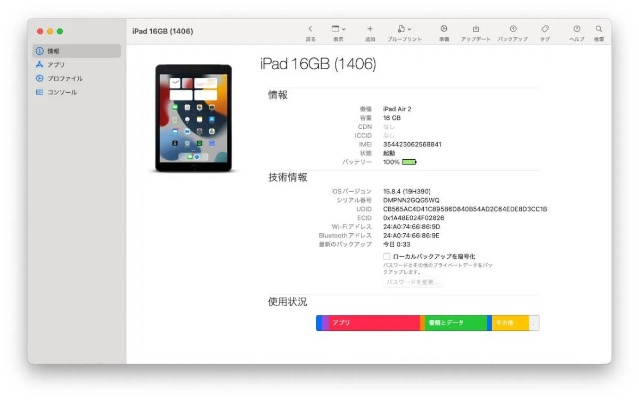The image size is (639, 400).
Task: Click the ECID value 0x1A48E024F02826
Action: pos(414,218)
